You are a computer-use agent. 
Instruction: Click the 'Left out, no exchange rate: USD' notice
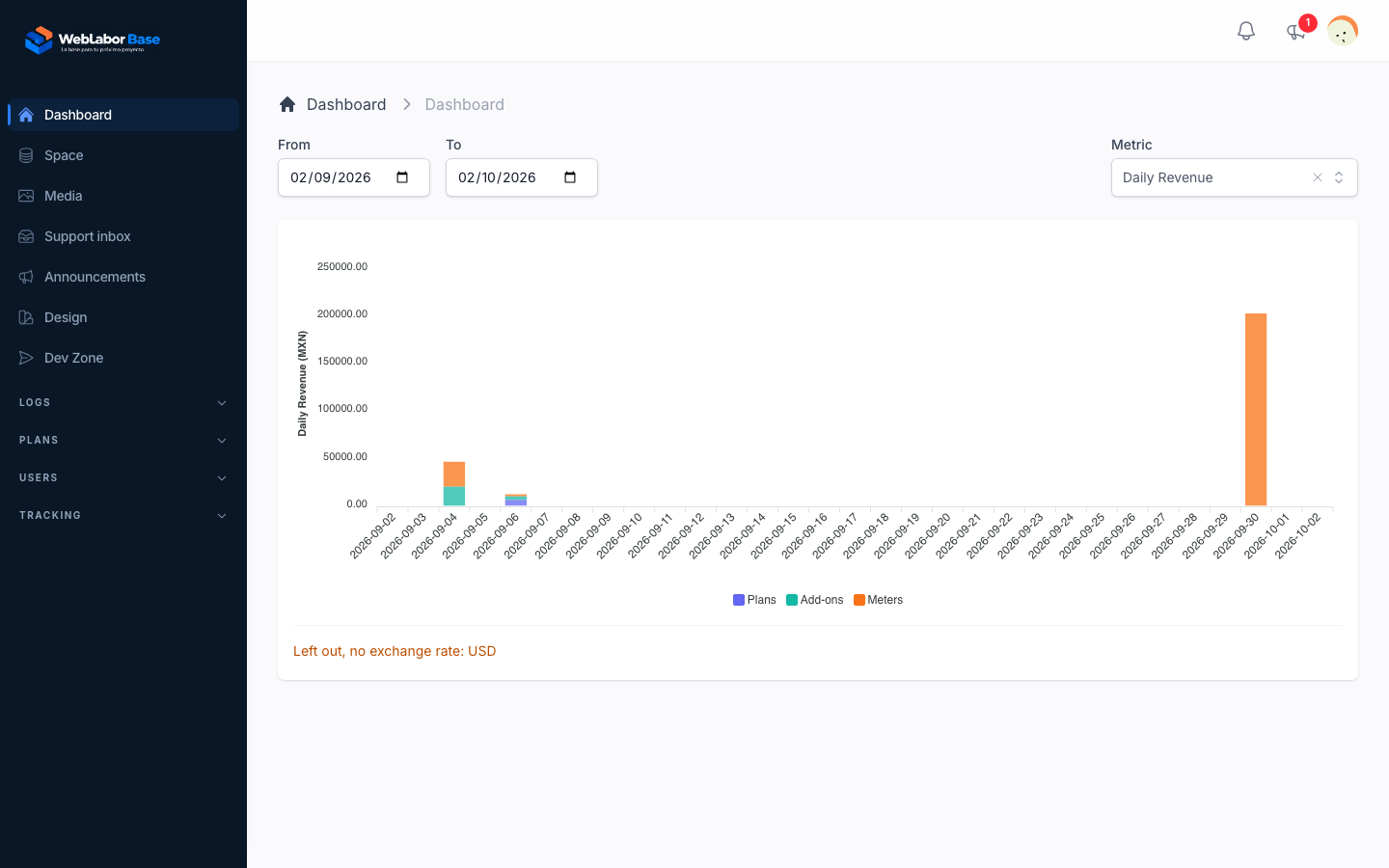395,651
